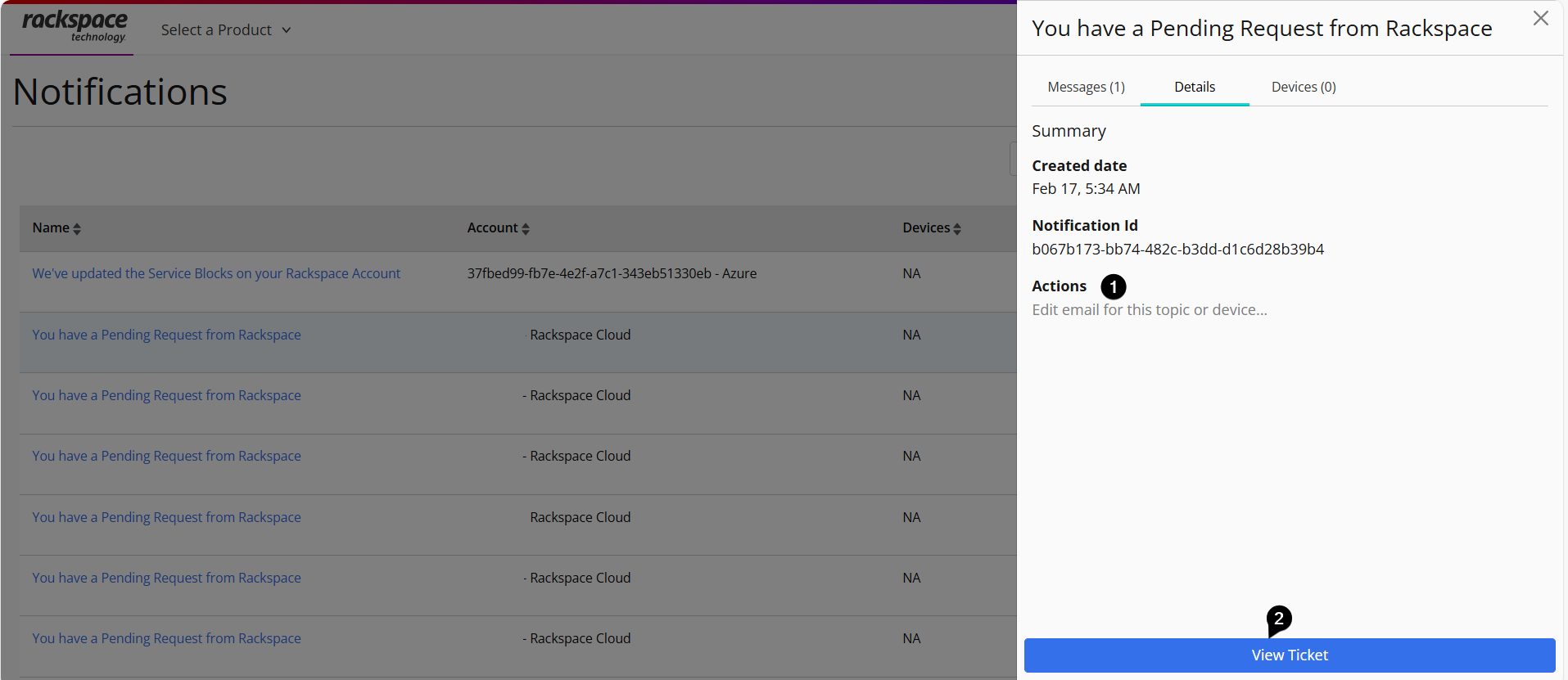
Task: Open the Service Blocks updated notification
Action: 216,273
